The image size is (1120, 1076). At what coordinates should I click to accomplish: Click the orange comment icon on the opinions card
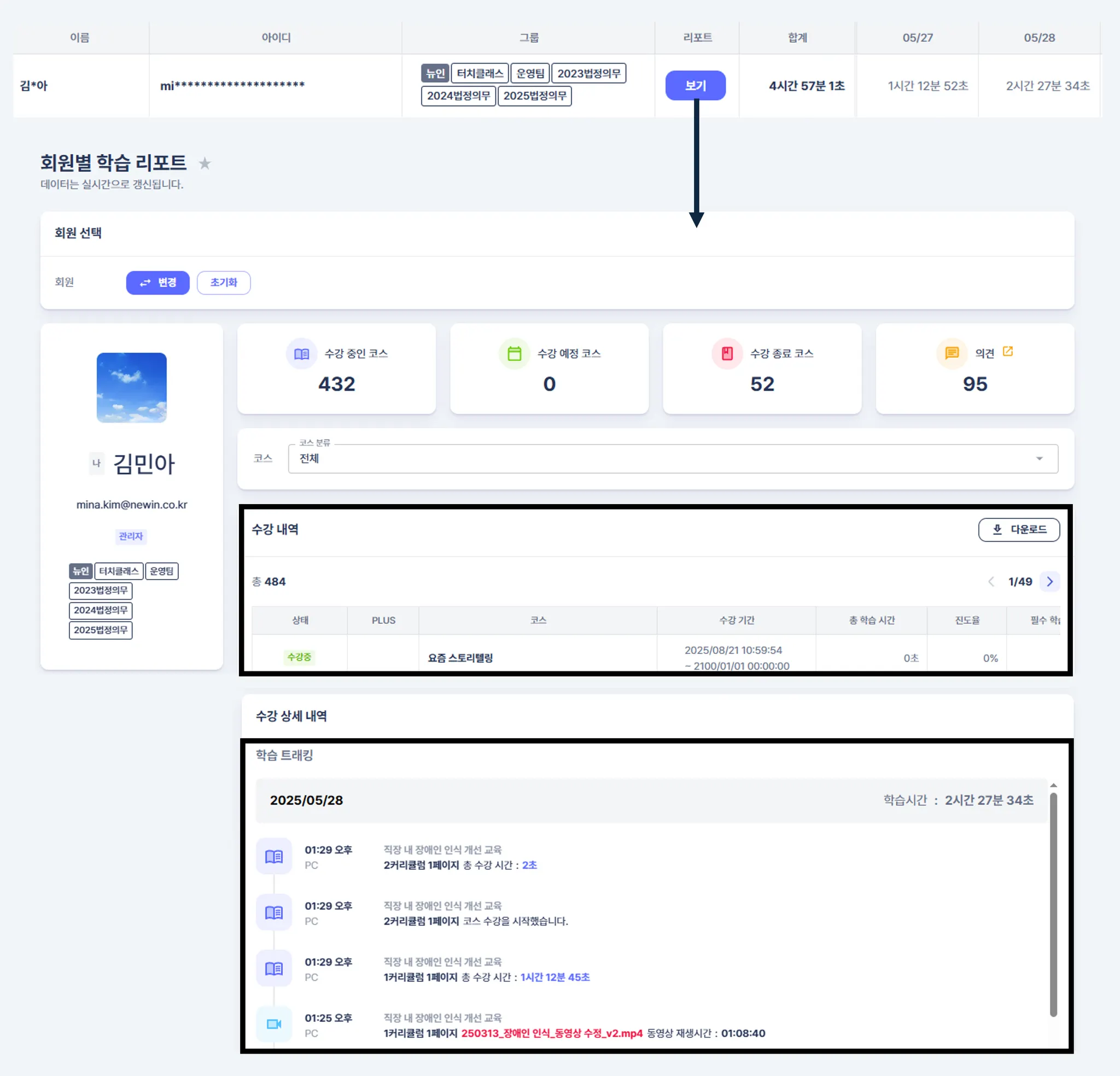(x=952, y=353)
